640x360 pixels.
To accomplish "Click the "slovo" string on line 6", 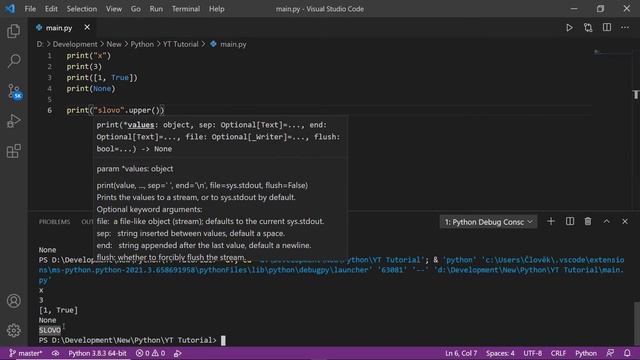I will tap(109, 110).
